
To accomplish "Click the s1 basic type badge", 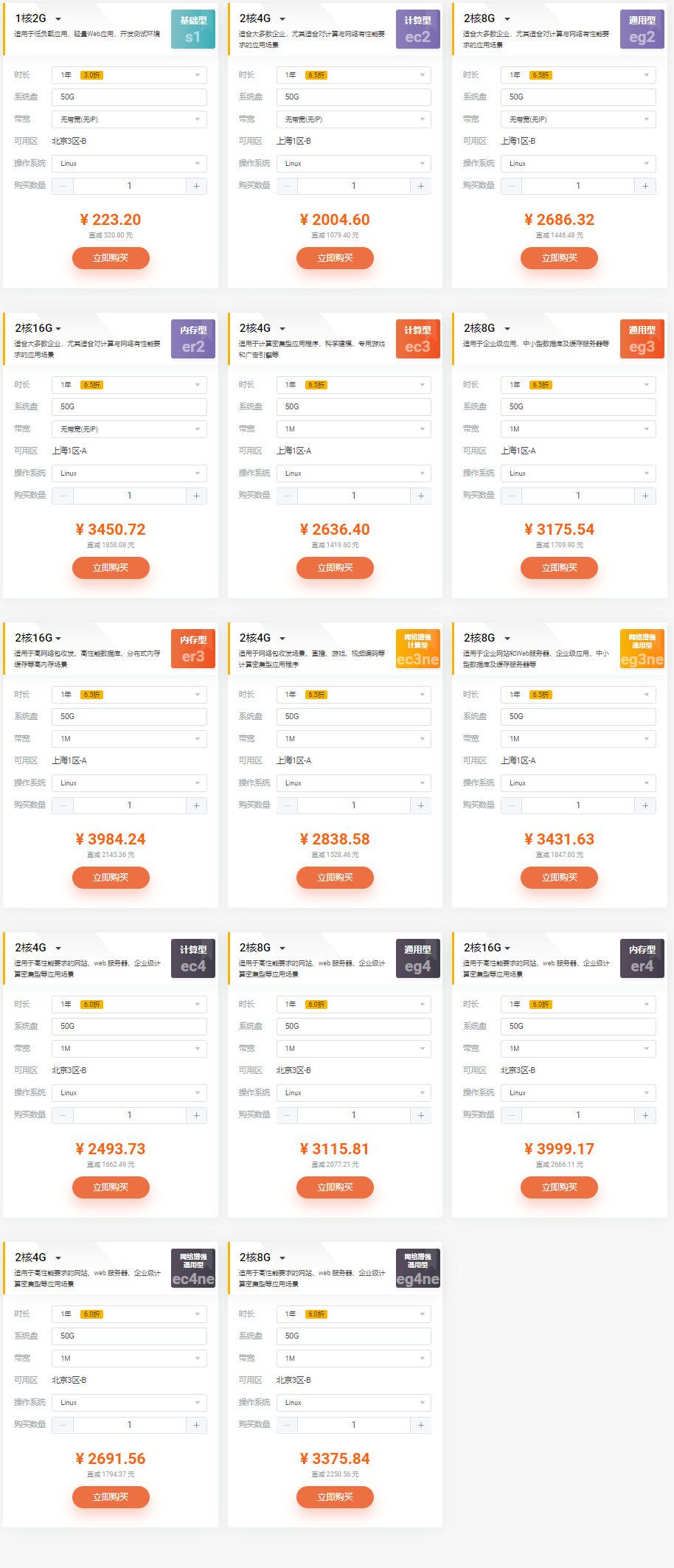I will coord(193,30).
